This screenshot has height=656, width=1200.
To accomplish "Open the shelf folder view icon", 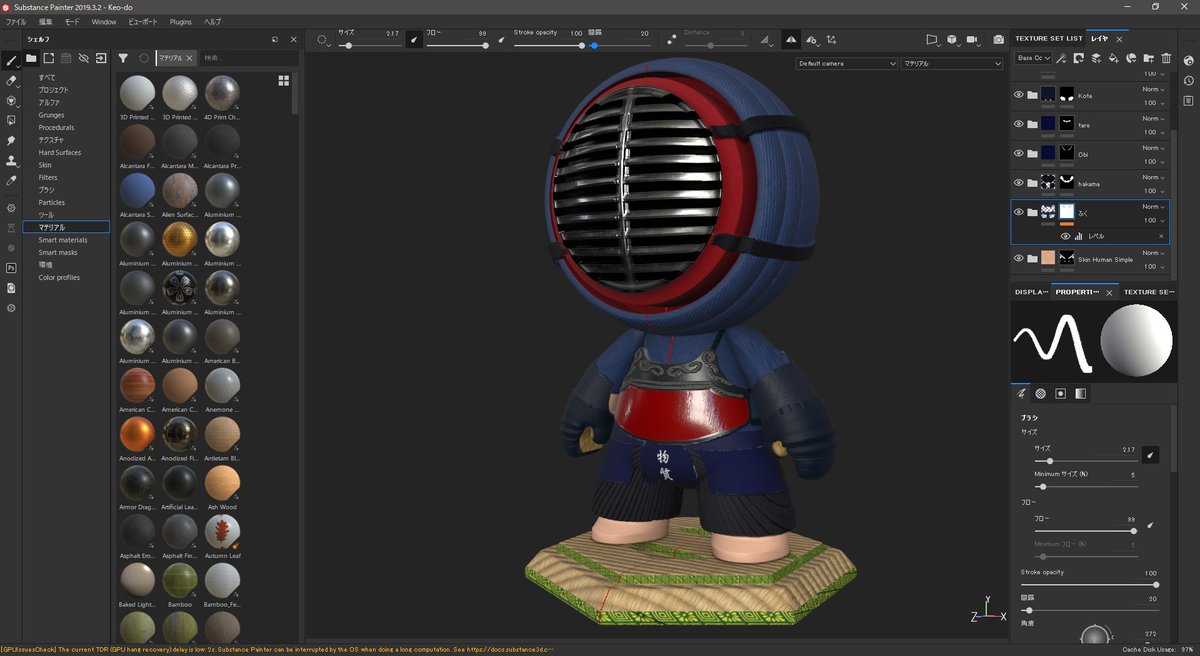I will [x=31, y=58].
